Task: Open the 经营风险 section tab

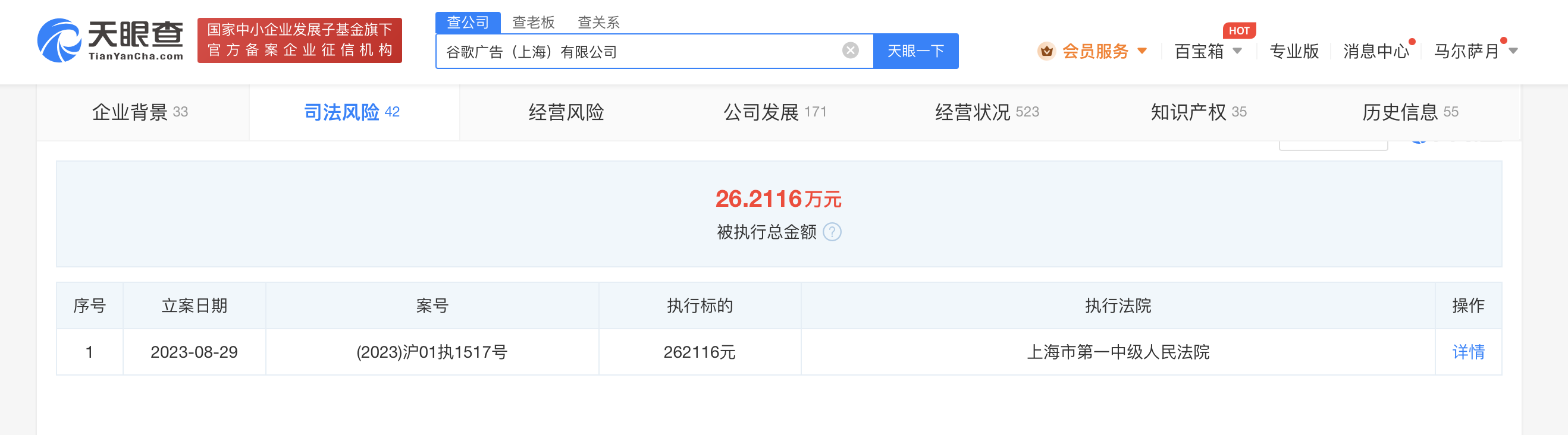Action: click(x=566, y=112)
